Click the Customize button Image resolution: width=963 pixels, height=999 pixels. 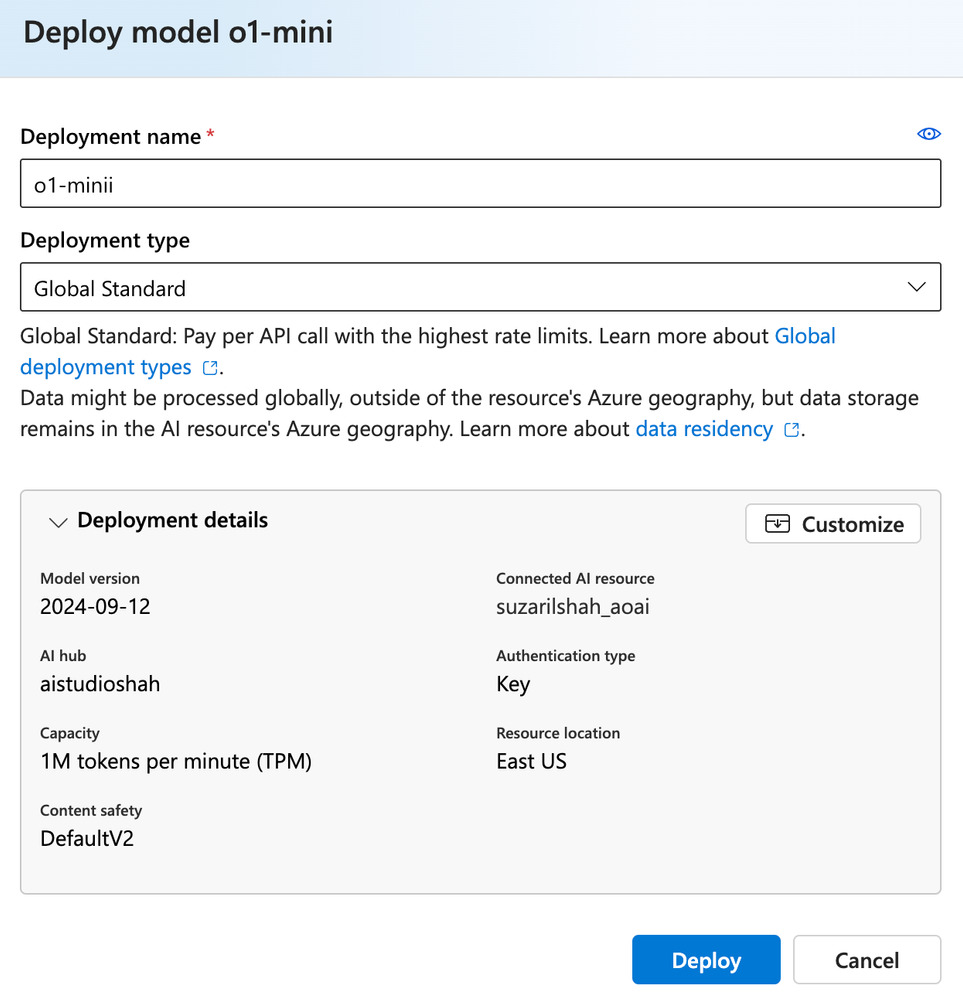point(833,524)
